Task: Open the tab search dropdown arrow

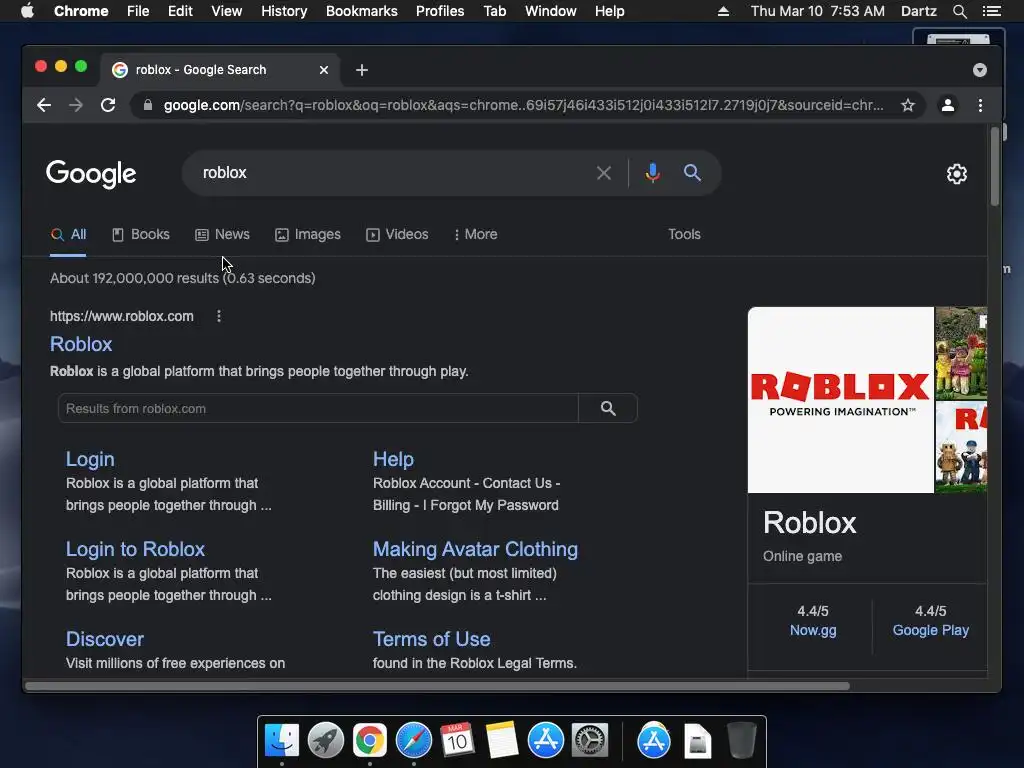Action: 980,70
